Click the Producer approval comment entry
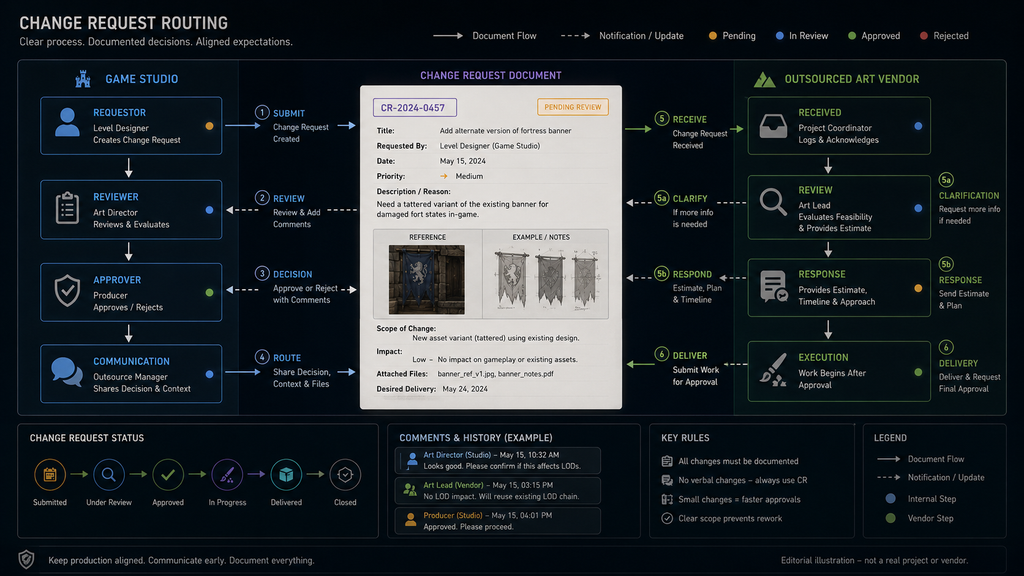 (498, 520)
